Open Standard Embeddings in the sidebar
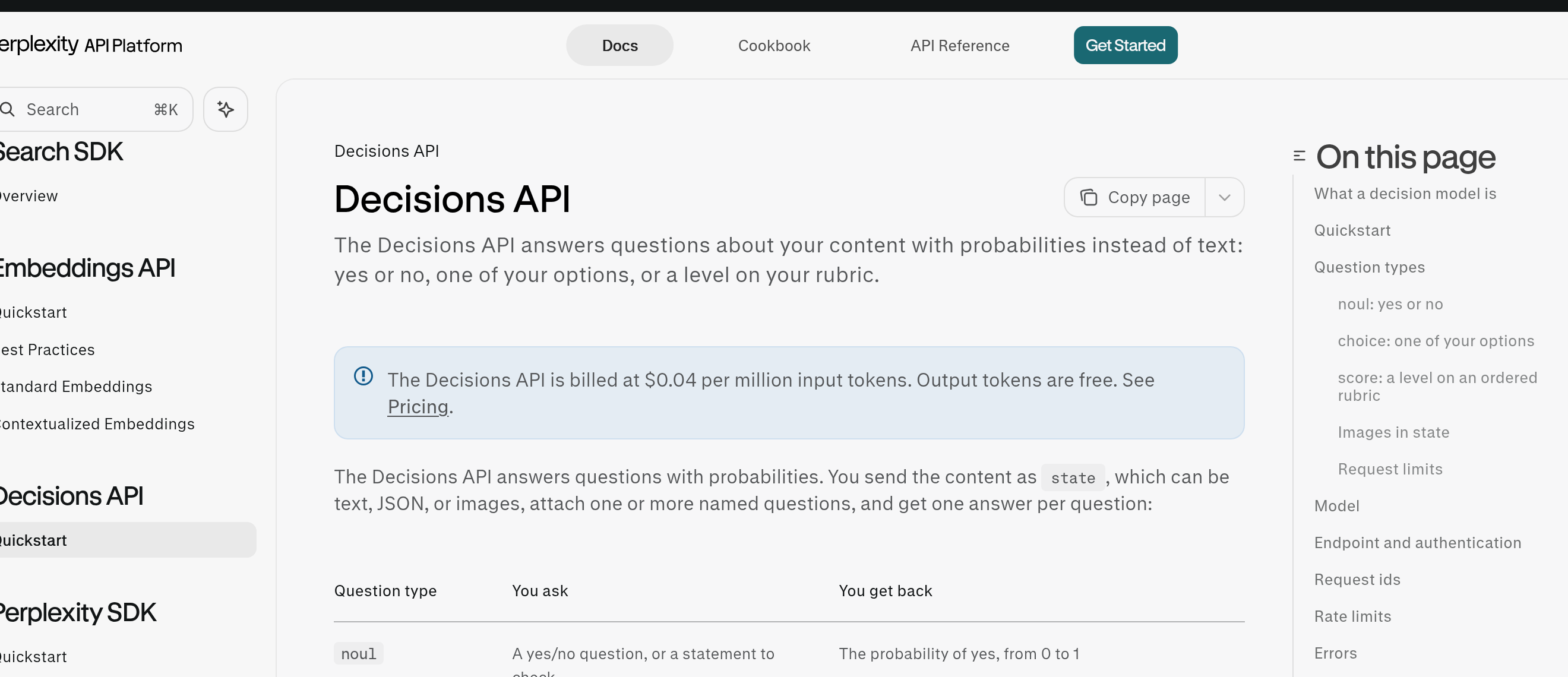The image size is (1568, 677). click(76, 387)
